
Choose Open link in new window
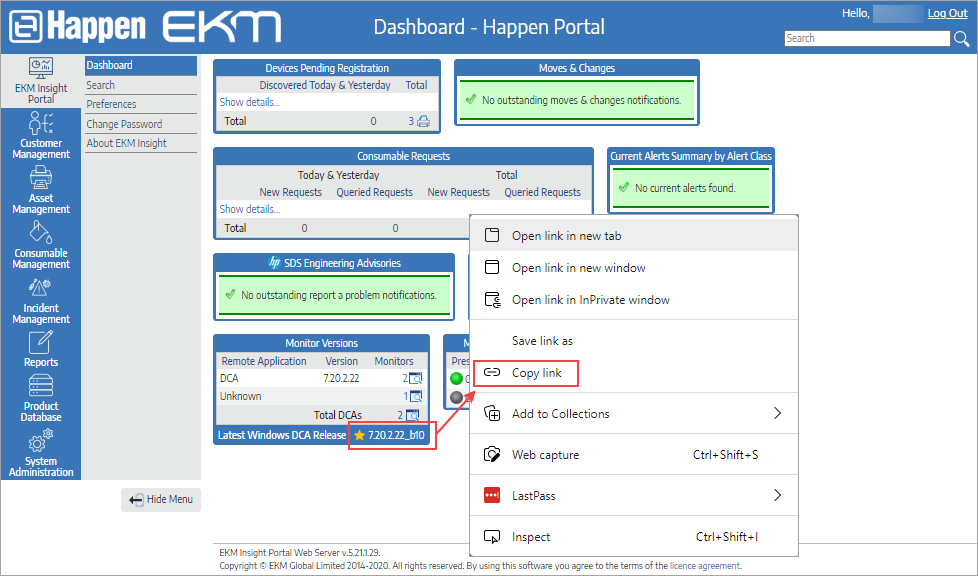[x=634, y=268]
